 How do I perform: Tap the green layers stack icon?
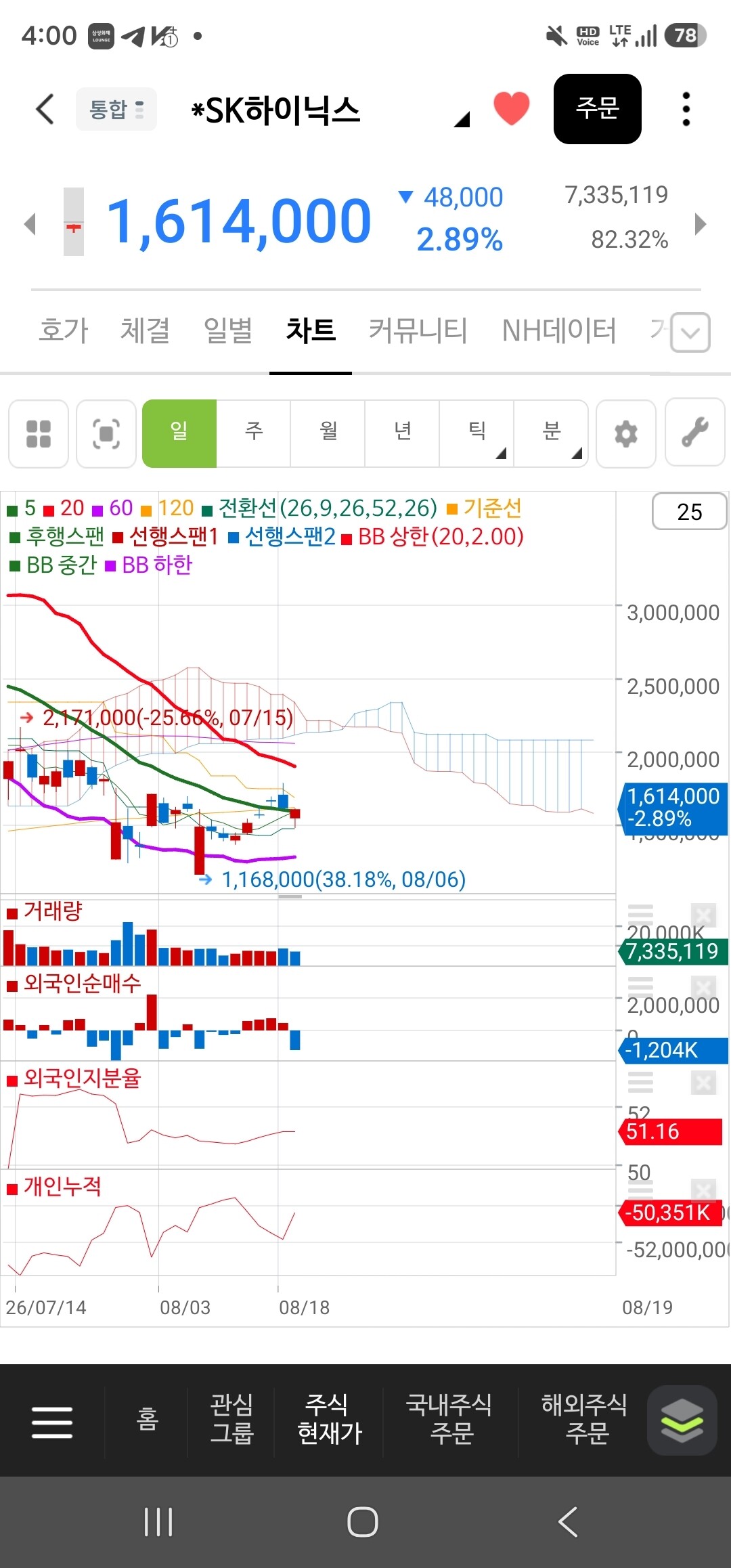682,1420
